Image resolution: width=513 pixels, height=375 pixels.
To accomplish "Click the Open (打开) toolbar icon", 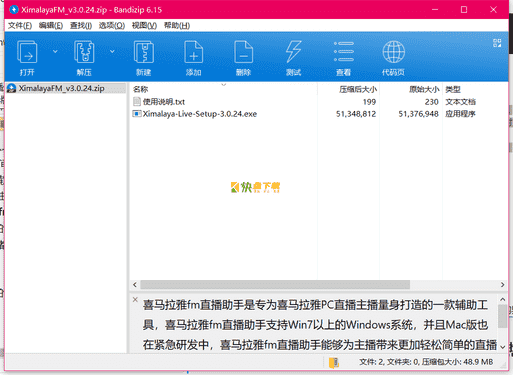I will pos(27,52).
